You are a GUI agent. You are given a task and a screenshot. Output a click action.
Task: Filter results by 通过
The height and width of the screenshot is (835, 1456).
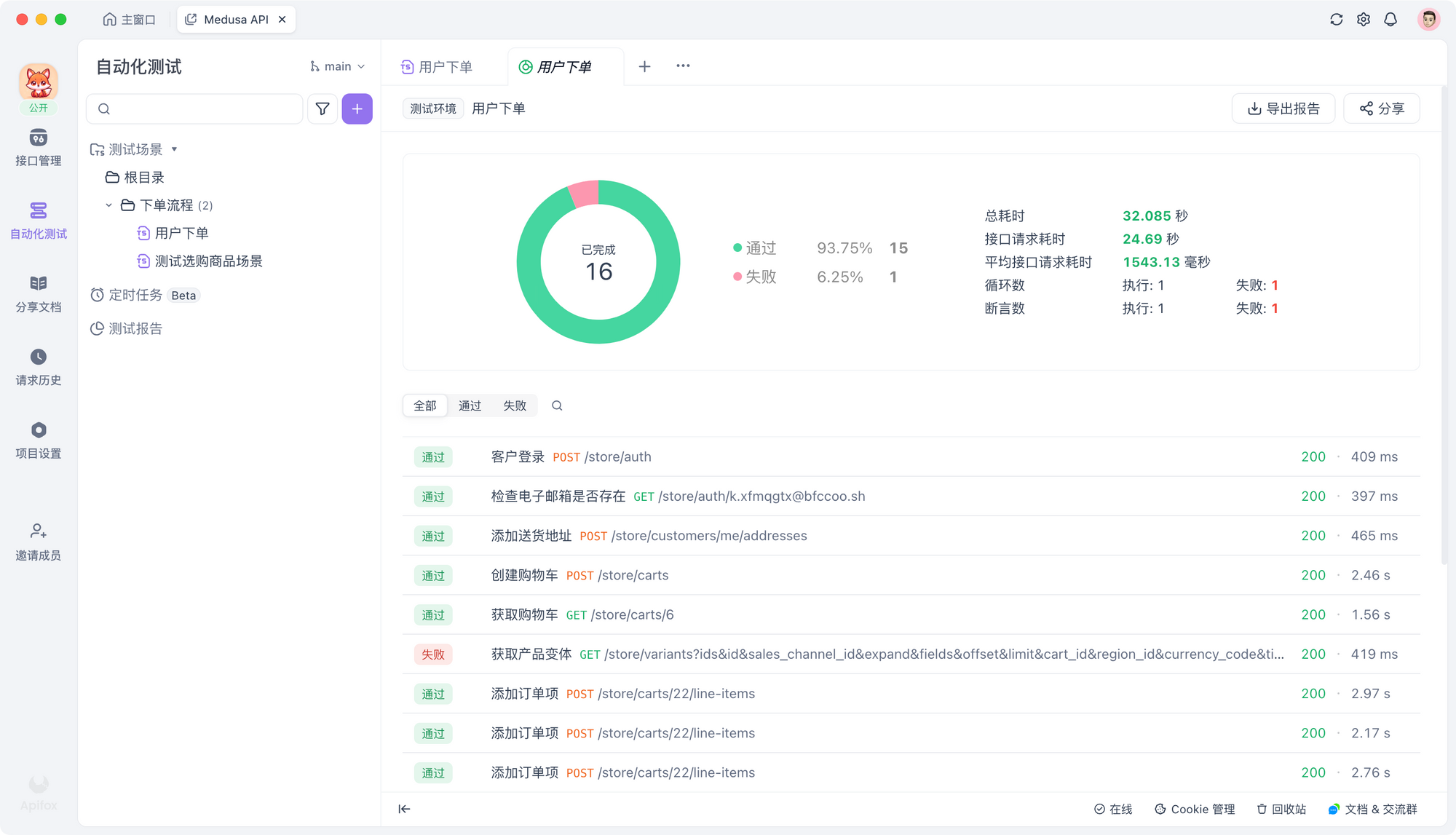coord(470,405)
